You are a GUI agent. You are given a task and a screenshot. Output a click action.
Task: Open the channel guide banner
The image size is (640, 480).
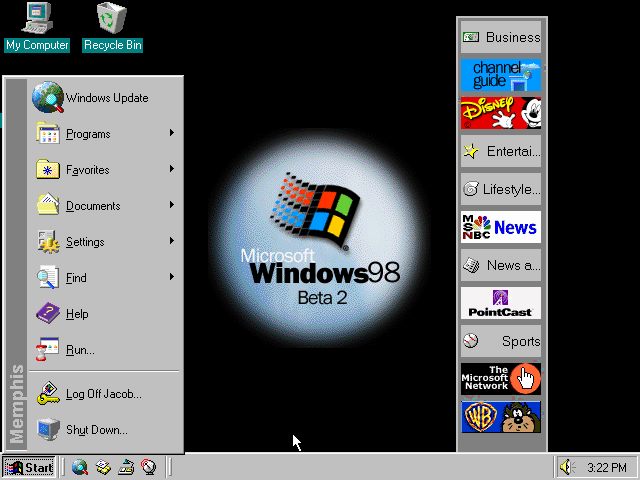click(501, 75)
